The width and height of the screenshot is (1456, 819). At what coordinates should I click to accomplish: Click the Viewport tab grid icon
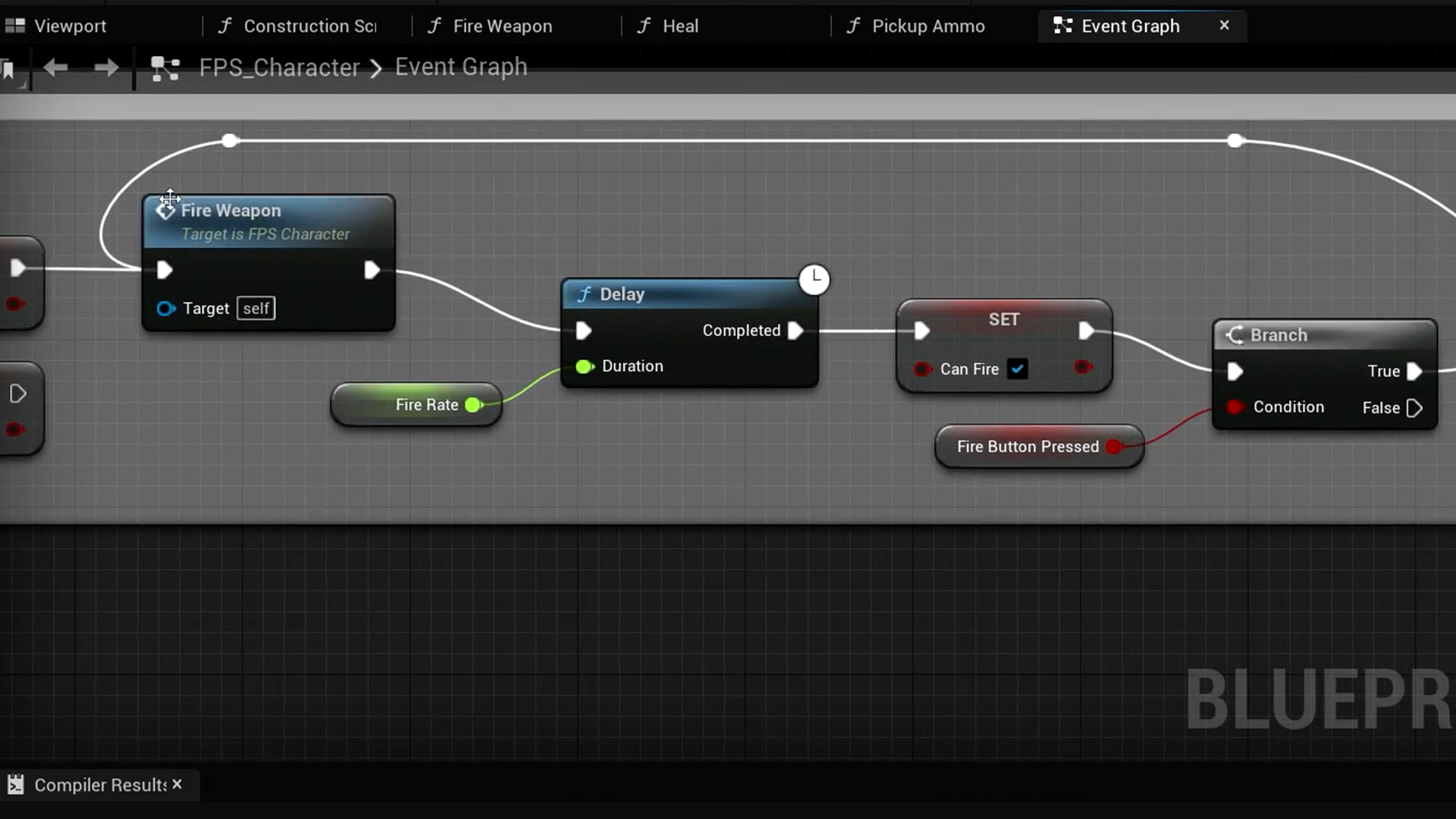pyautogui.click(x=15, y=26)
